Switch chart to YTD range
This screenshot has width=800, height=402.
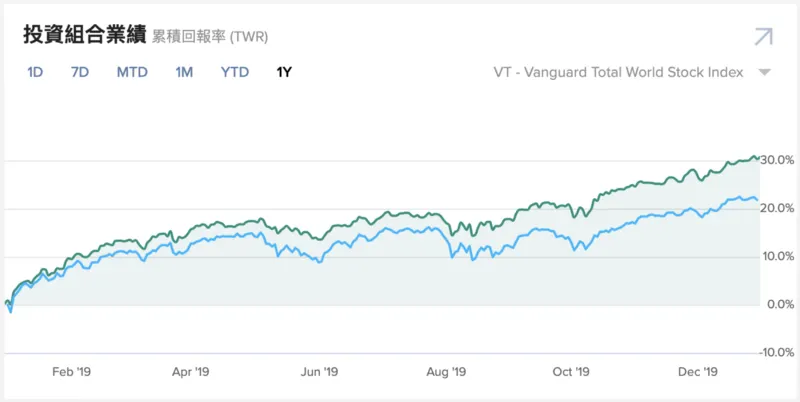(x=235, y=72)
